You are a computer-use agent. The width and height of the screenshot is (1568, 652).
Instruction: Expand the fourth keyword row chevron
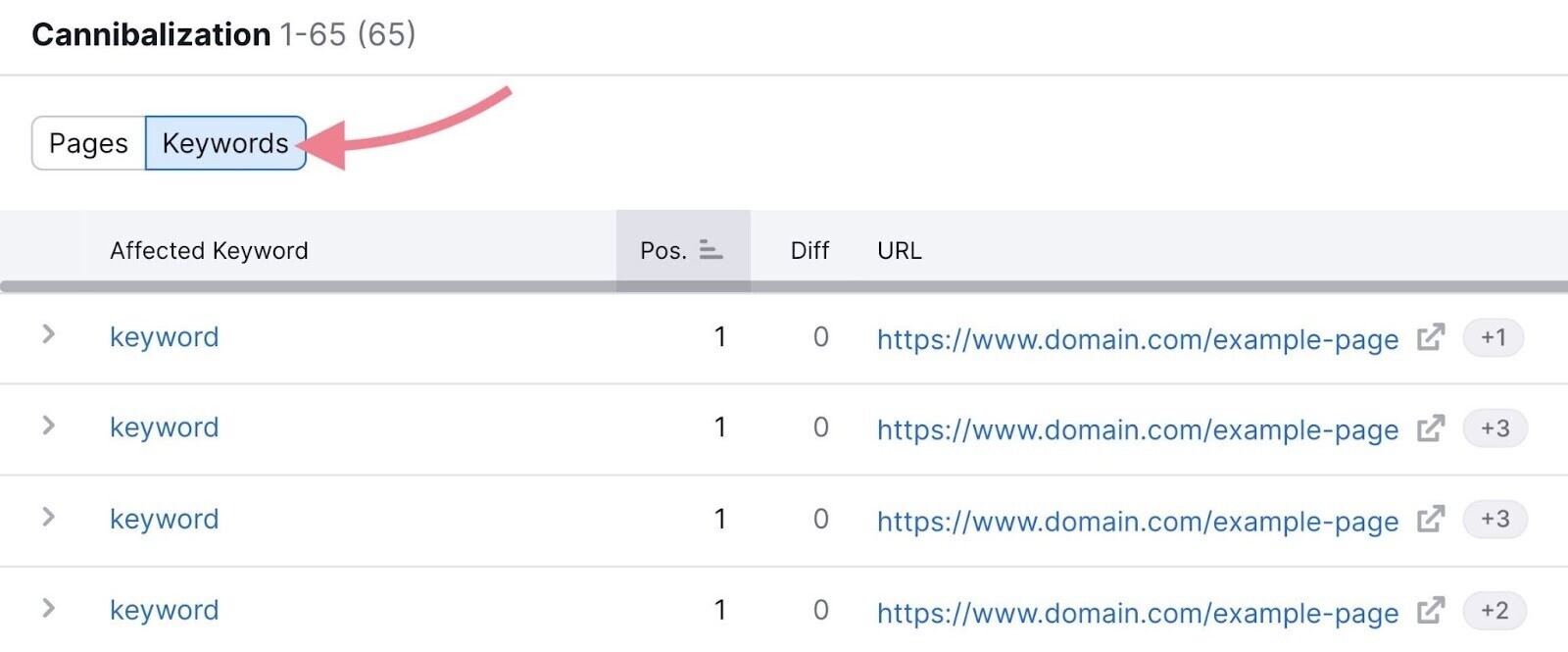pyautogui.click(x=48, y=609)
